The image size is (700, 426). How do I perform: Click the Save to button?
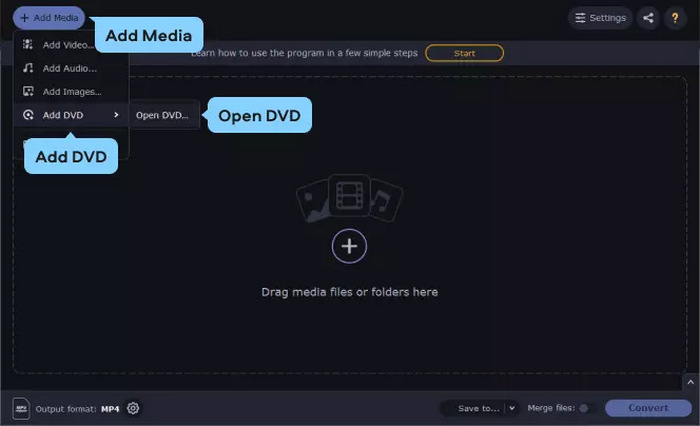pyautogui.click(x=479, y=409)
